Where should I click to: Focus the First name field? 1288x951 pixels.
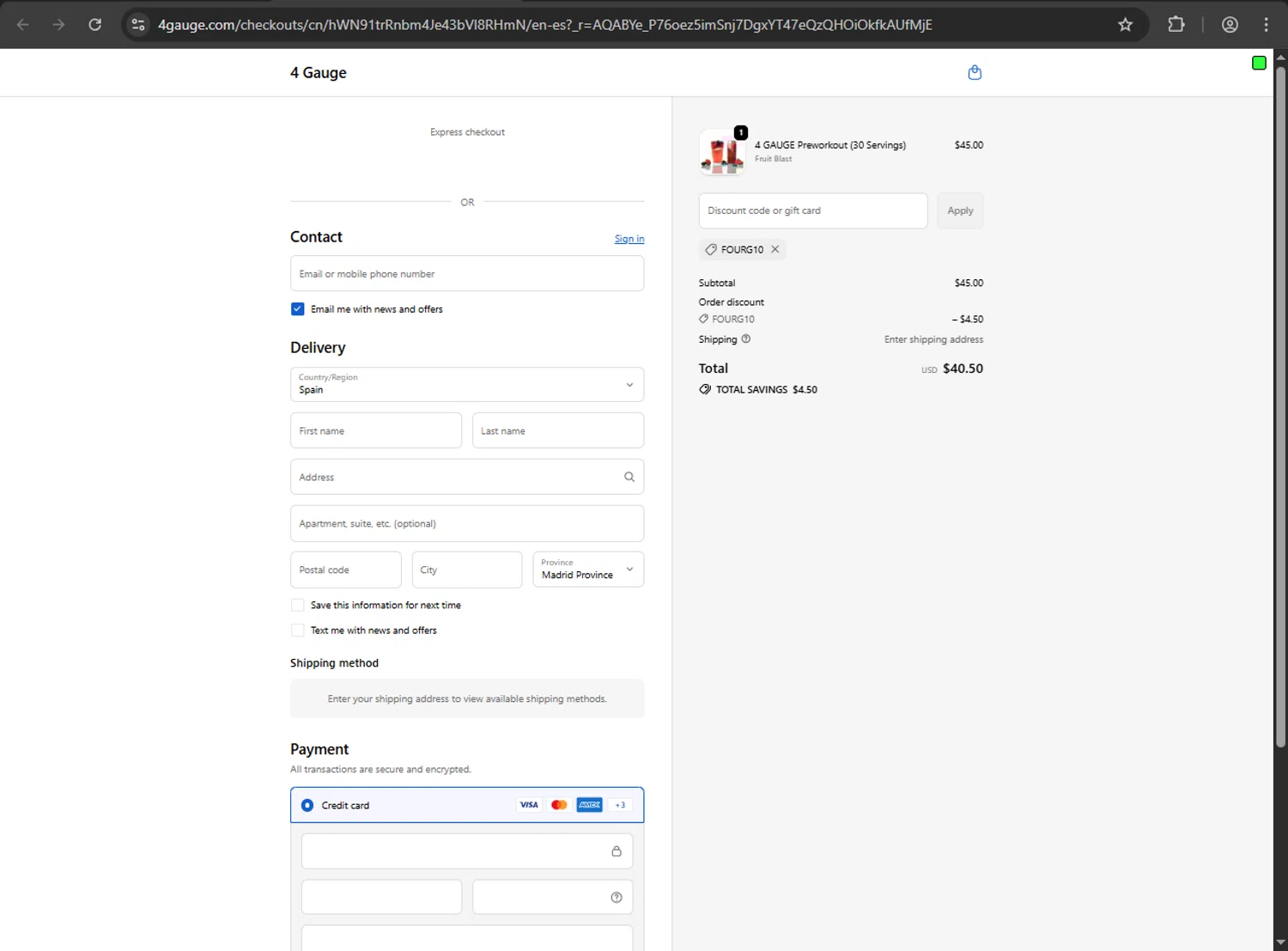(x=376, y=430)
